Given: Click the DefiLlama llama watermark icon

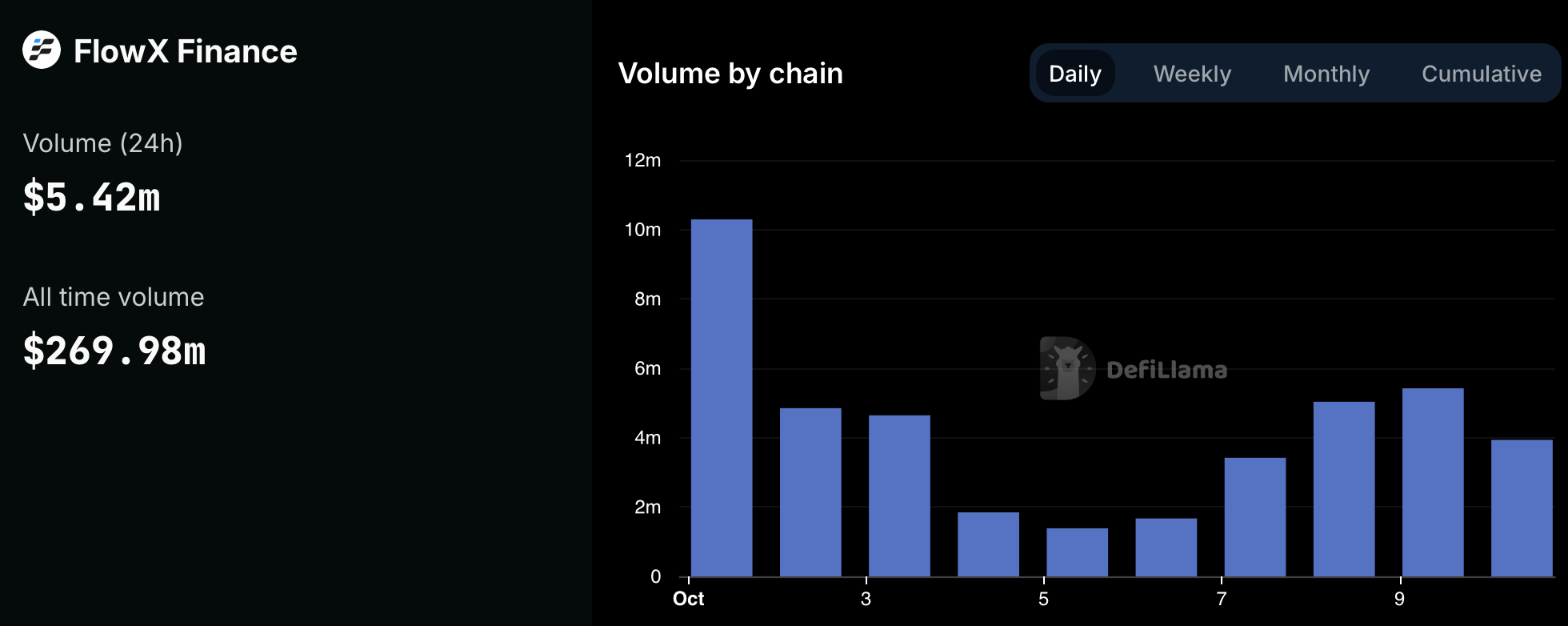Looking at the screenshot, I should tap(1067, 368).
